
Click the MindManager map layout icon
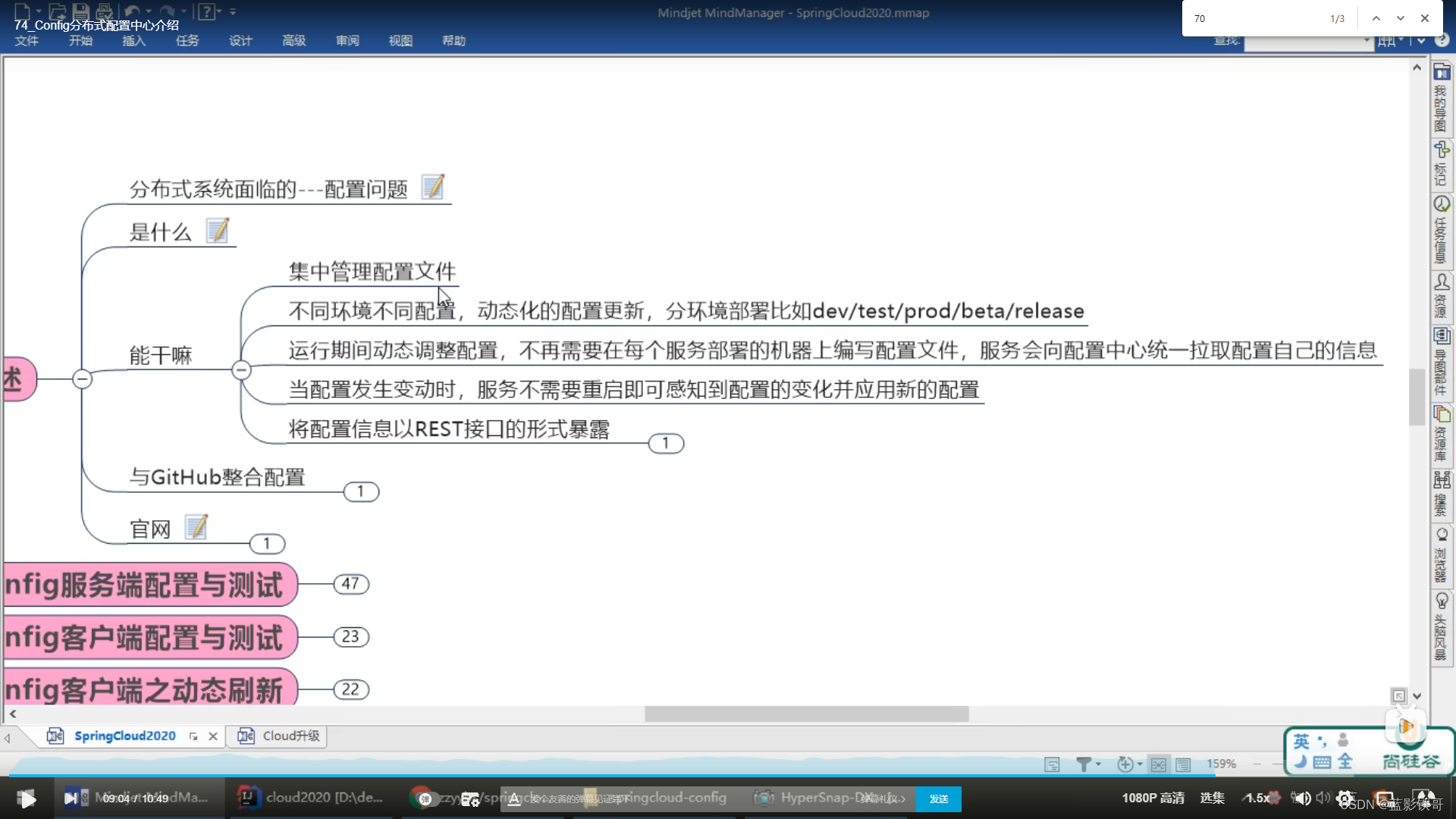click(x=1159, y=763)
